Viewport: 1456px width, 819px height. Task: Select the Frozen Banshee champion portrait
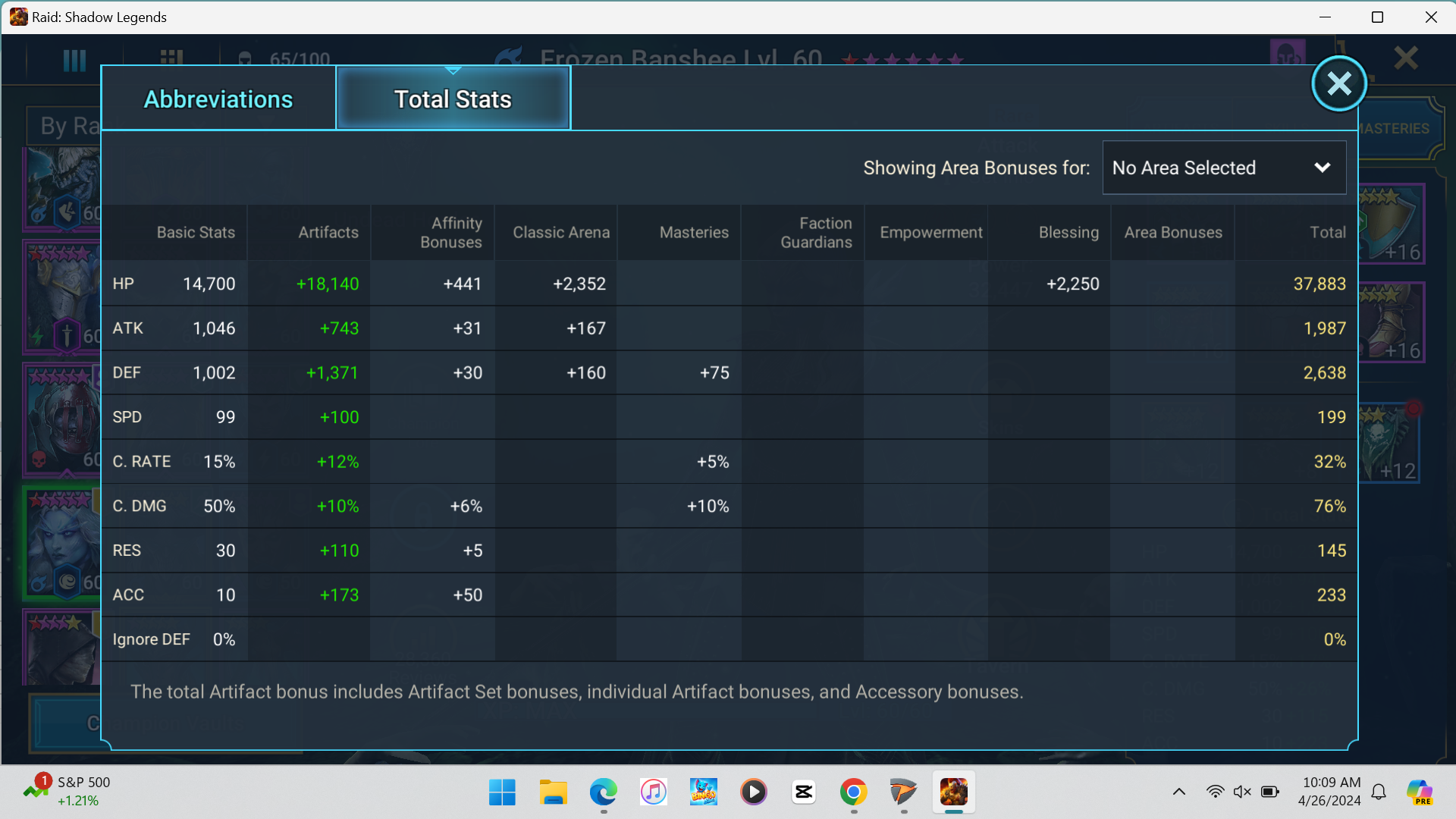64,541
